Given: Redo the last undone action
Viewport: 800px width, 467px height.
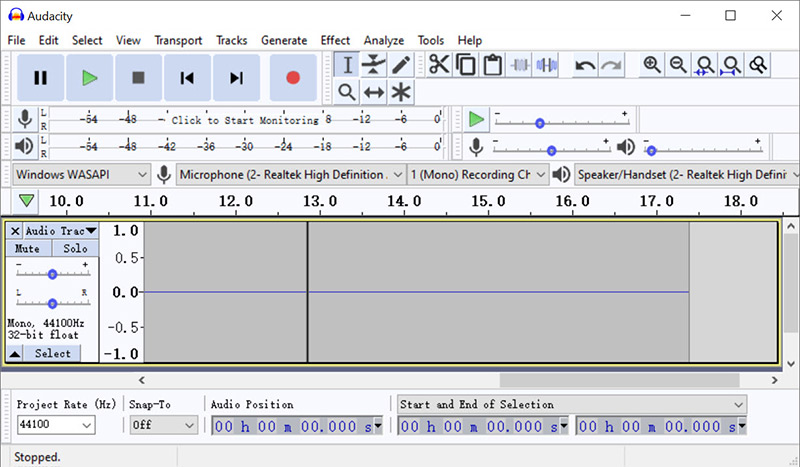Looking at the screenshot, I should [611, 65].
